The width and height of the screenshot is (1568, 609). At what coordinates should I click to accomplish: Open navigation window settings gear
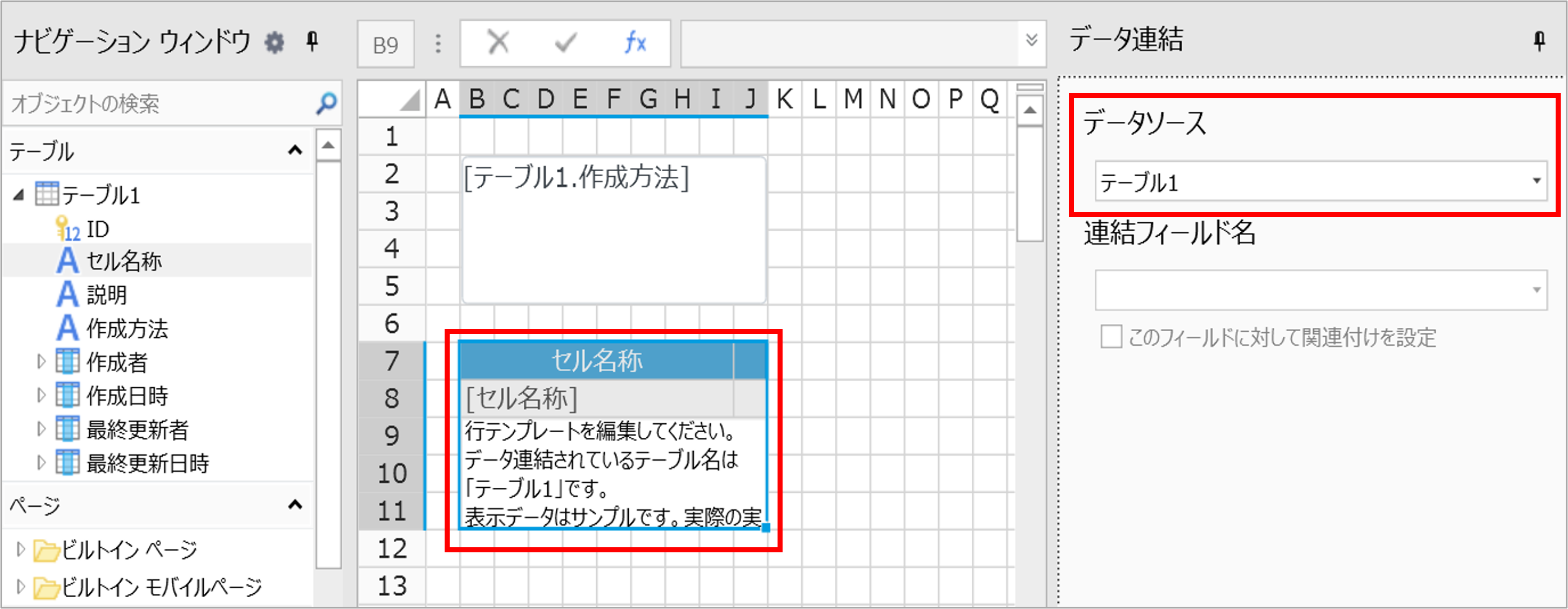pyautogui.click(x=275, y=43)
